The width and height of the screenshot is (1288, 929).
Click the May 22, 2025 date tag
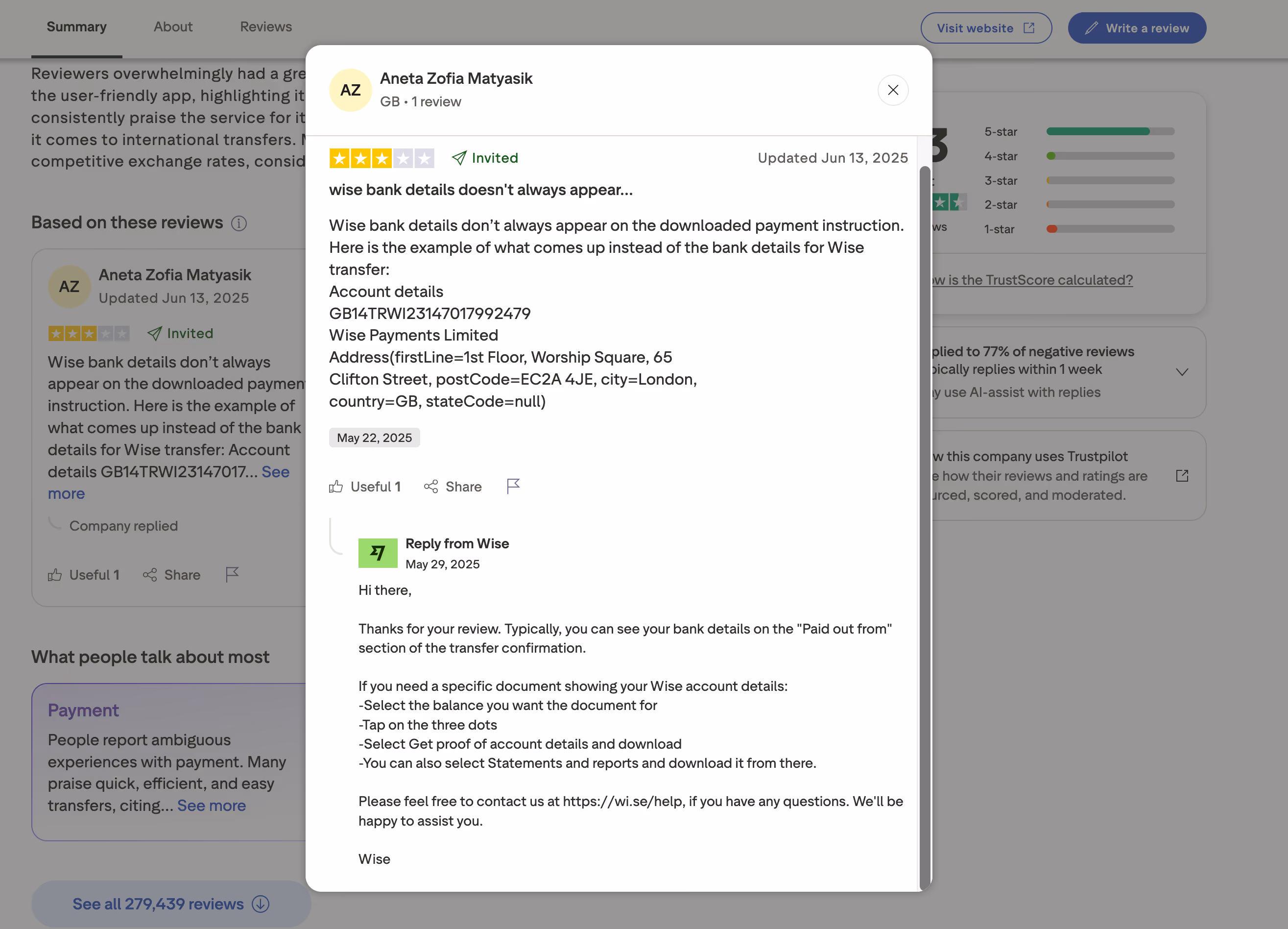point(374,438)
